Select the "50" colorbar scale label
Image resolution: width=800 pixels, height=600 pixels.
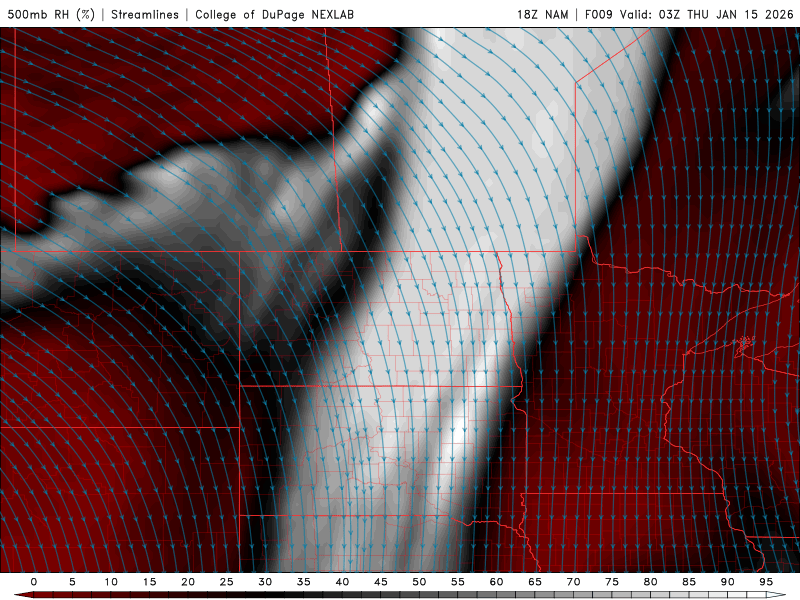click(x=419, y=582)
